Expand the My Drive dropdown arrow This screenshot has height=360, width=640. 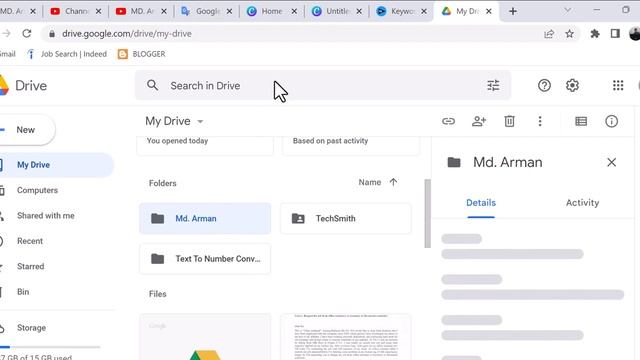[x=200, y=122]
